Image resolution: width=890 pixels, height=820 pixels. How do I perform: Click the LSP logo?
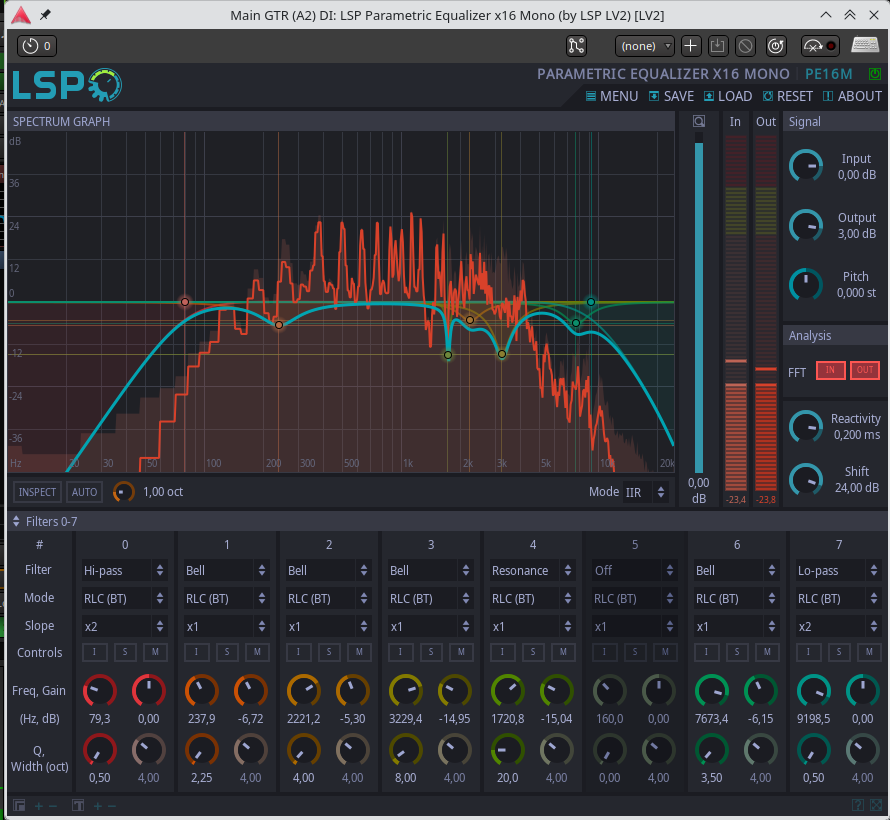[66, 86]
